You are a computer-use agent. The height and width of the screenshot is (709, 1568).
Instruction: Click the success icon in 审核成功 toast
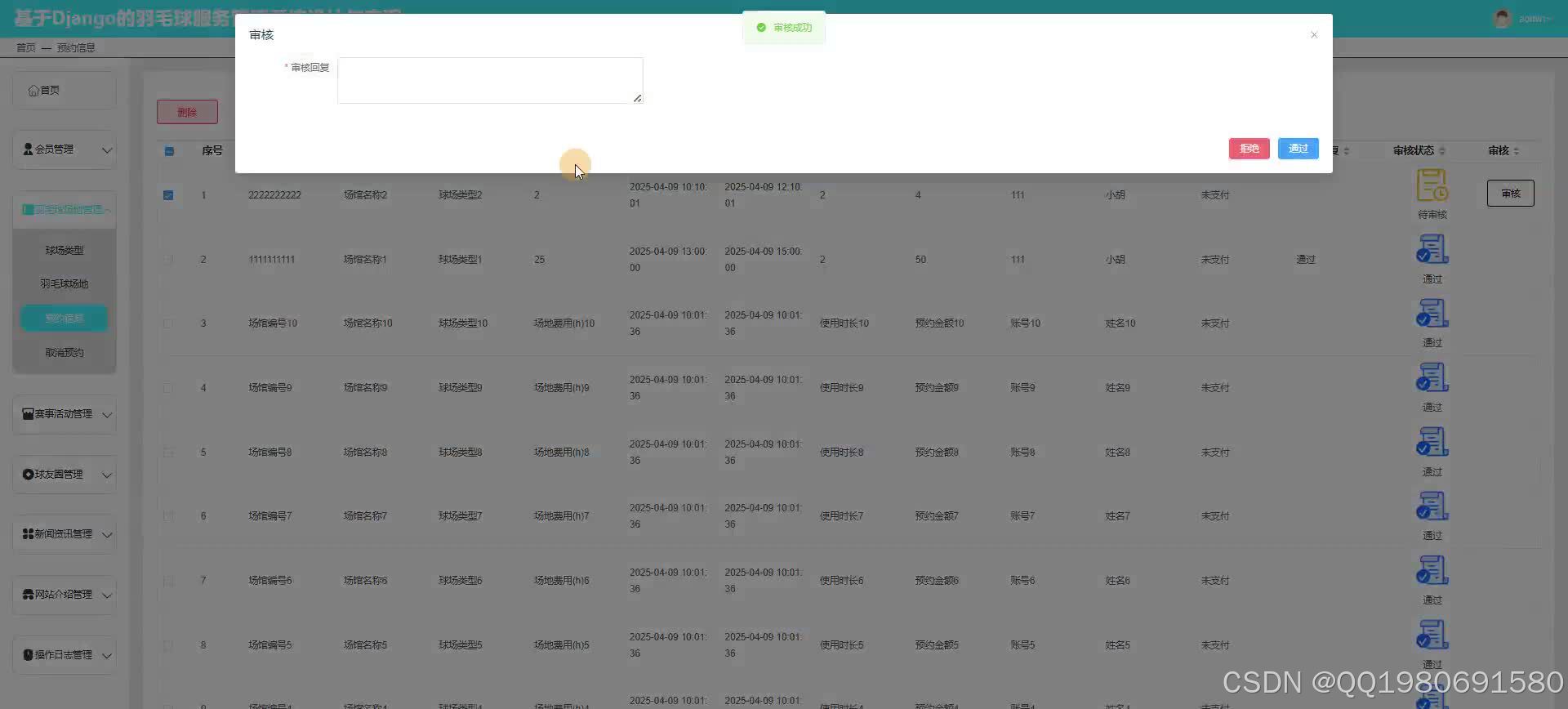click(761, 28)
